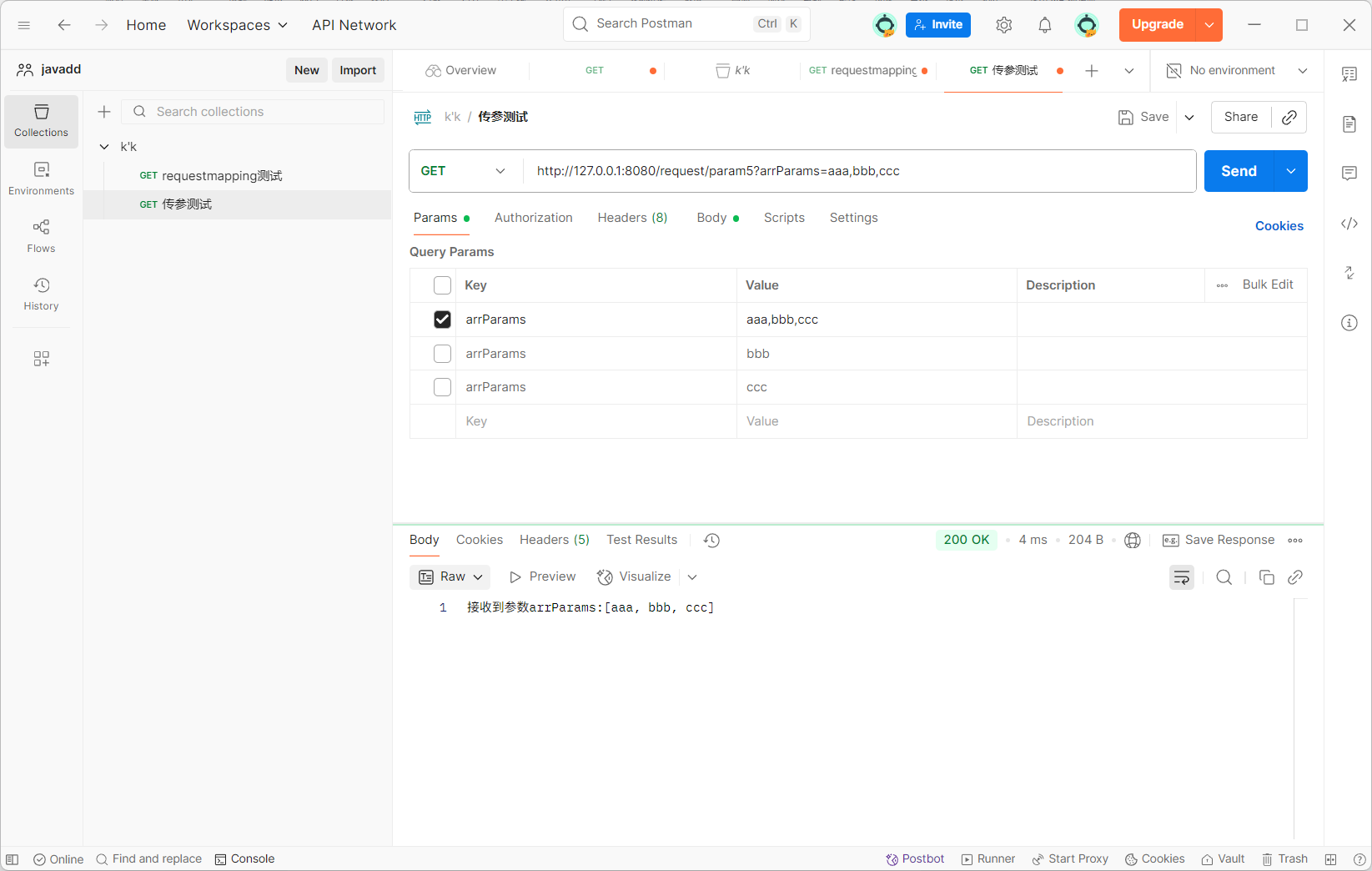Toggle the select-all params header checkbox
Screen dimensions: 1372x871
pyautogui.click(x=442, y=285)
